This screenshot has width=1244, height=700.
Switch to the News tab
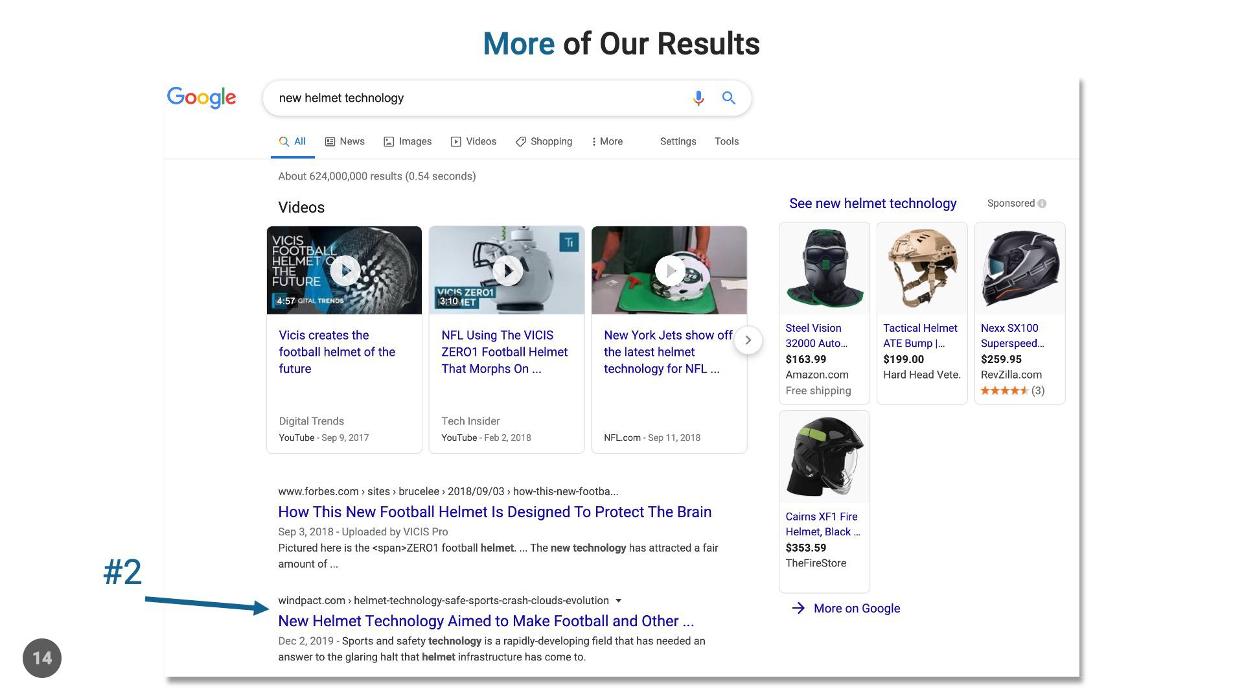[345, 142]
